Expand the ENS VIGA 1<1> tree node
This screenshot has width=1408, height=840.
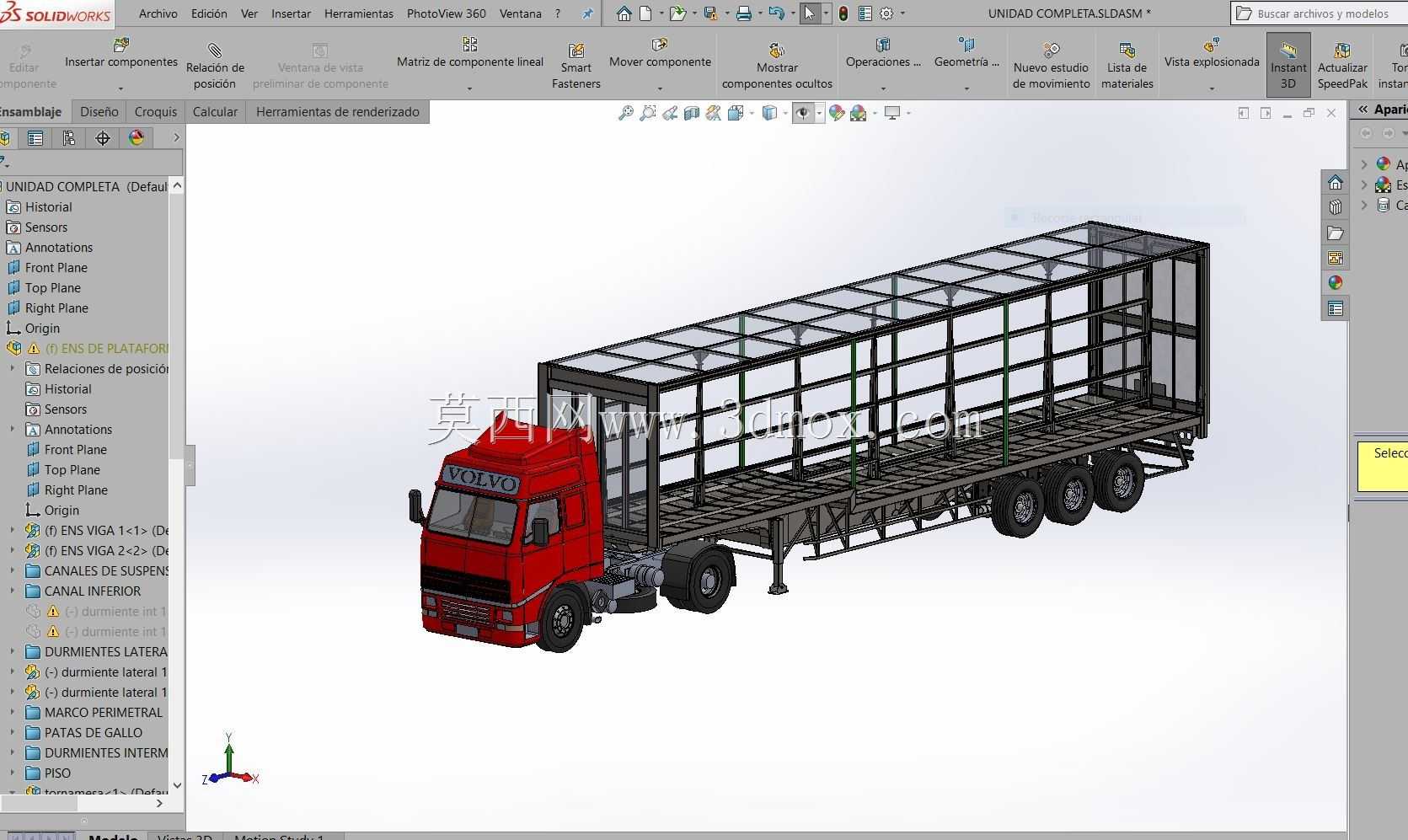(12, 531)
